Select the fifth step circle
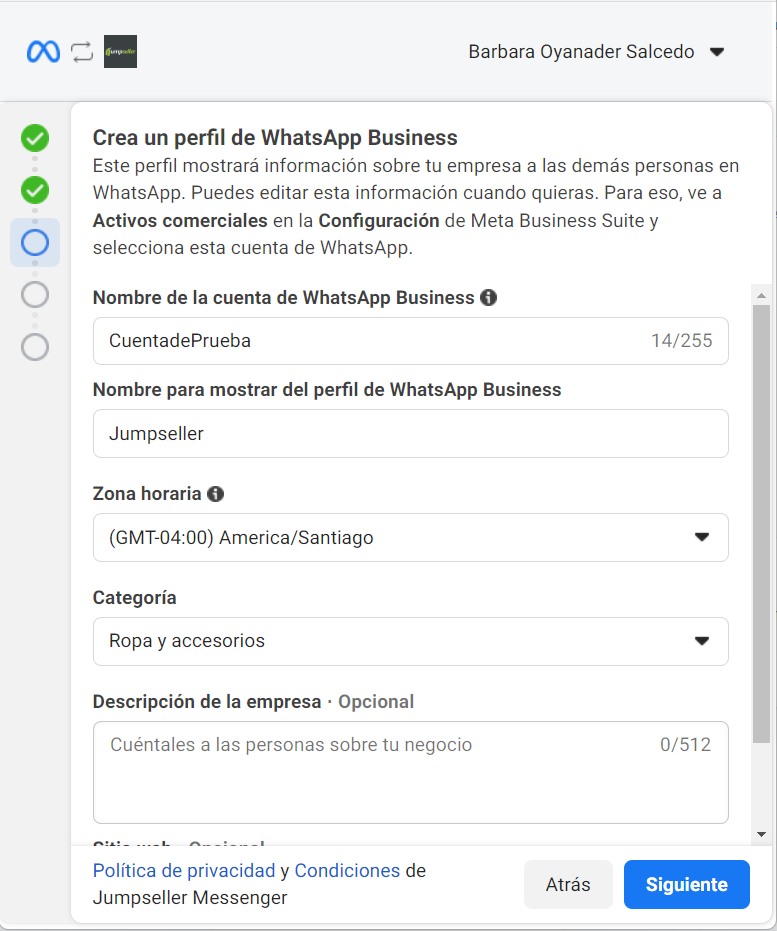Screen dimensions: 777x931 click(x=35, y=347)
